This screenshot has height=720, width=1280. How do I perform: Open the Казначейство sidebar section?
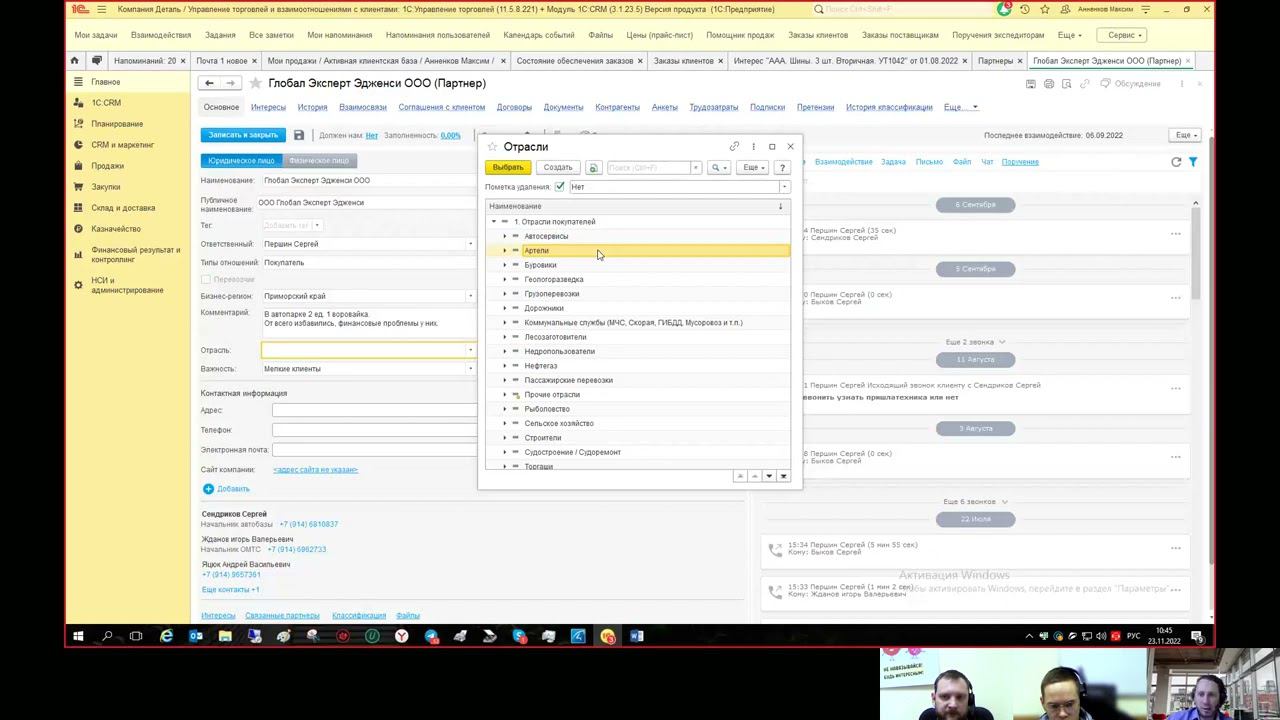[116, 229]
